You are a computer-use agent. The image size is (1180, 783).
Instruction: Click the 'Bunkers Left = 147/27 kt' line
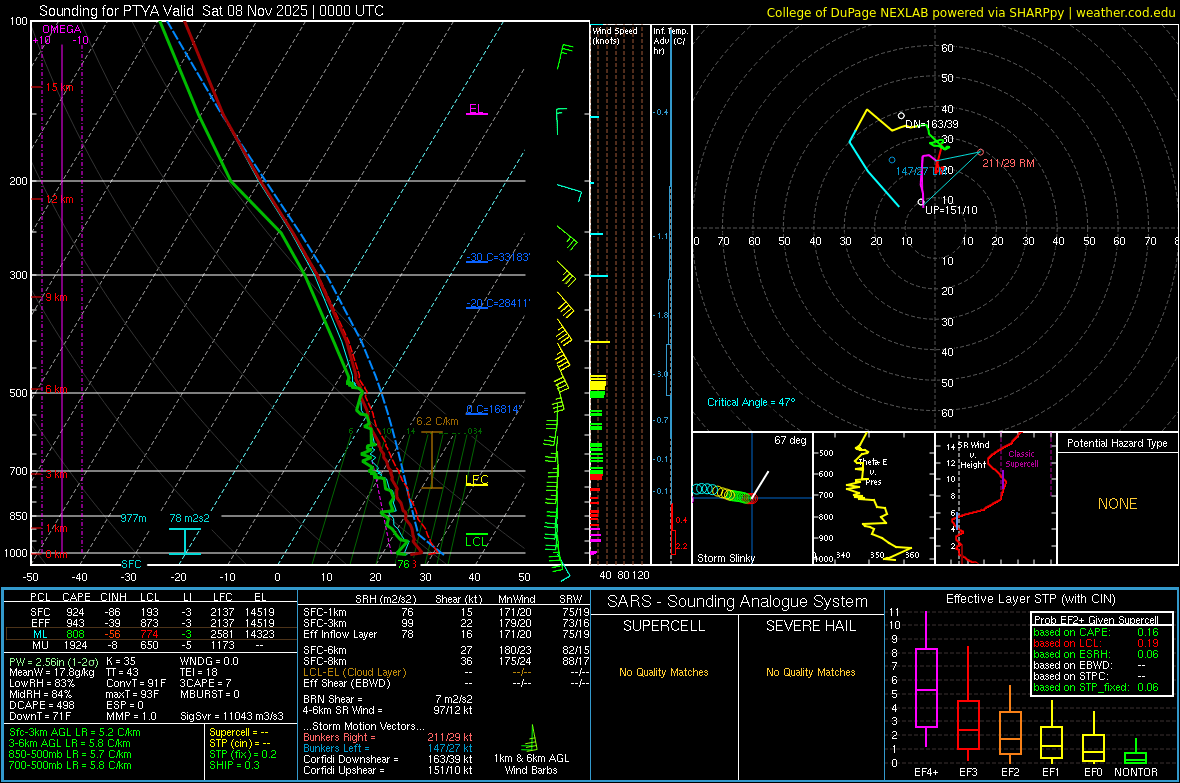[x=388, y=748]
